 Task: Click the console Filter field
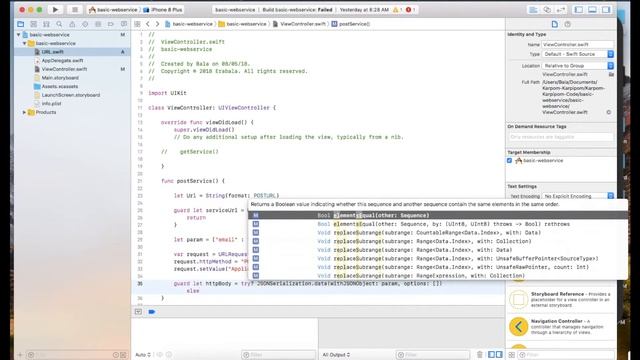tap(433, 355)
